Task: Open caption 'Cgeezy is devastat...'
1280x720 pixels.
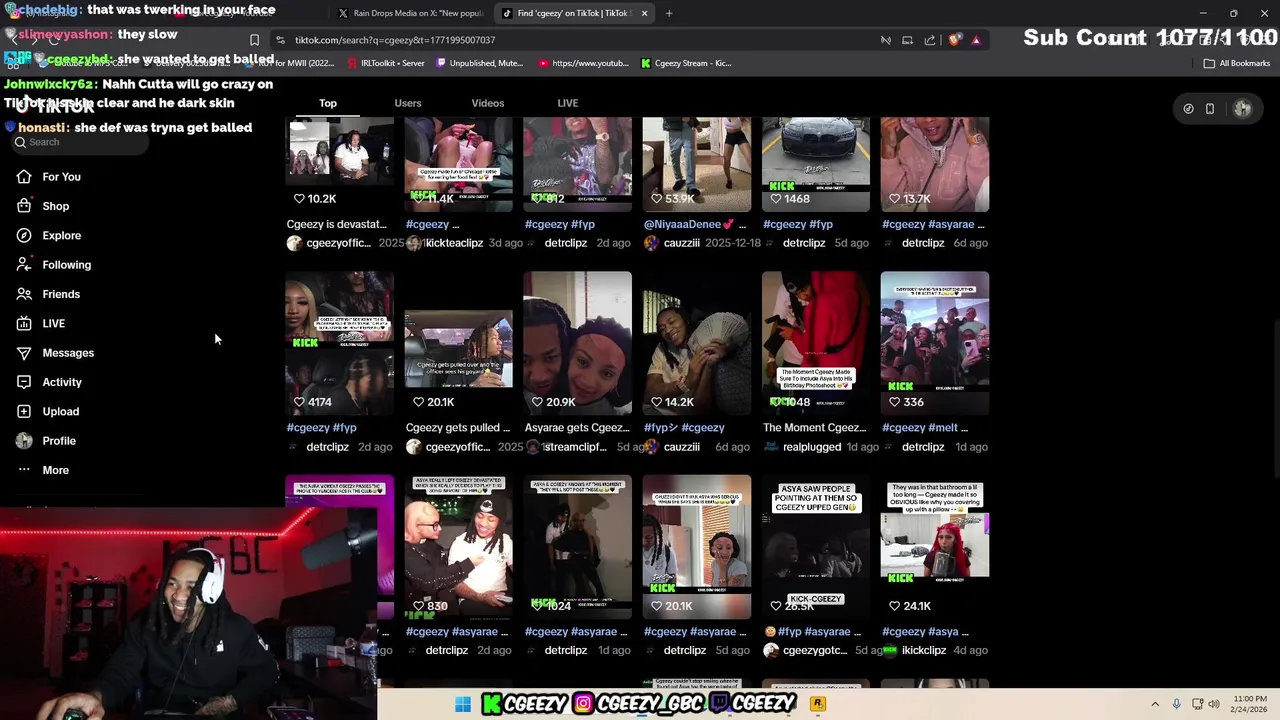Action: (x=336, y=224)
